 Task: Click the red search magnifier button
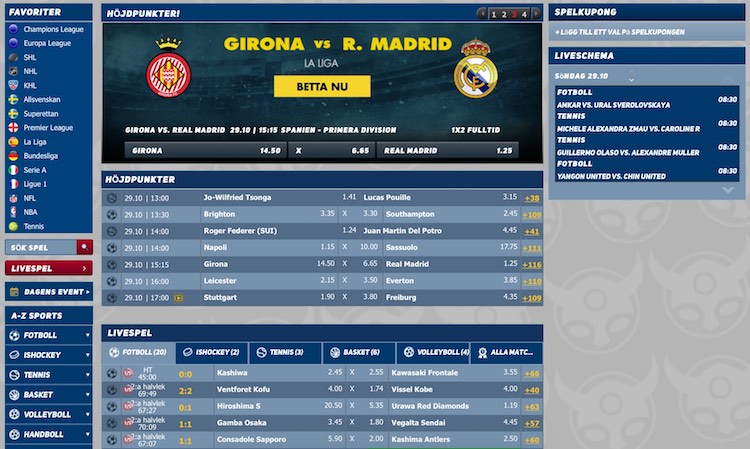tap(84, 247)
